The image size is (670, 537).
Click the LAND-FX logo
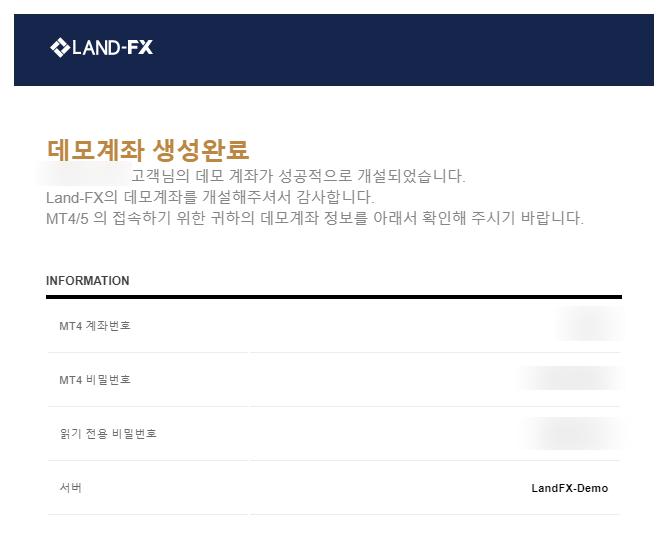pos(101,47)
